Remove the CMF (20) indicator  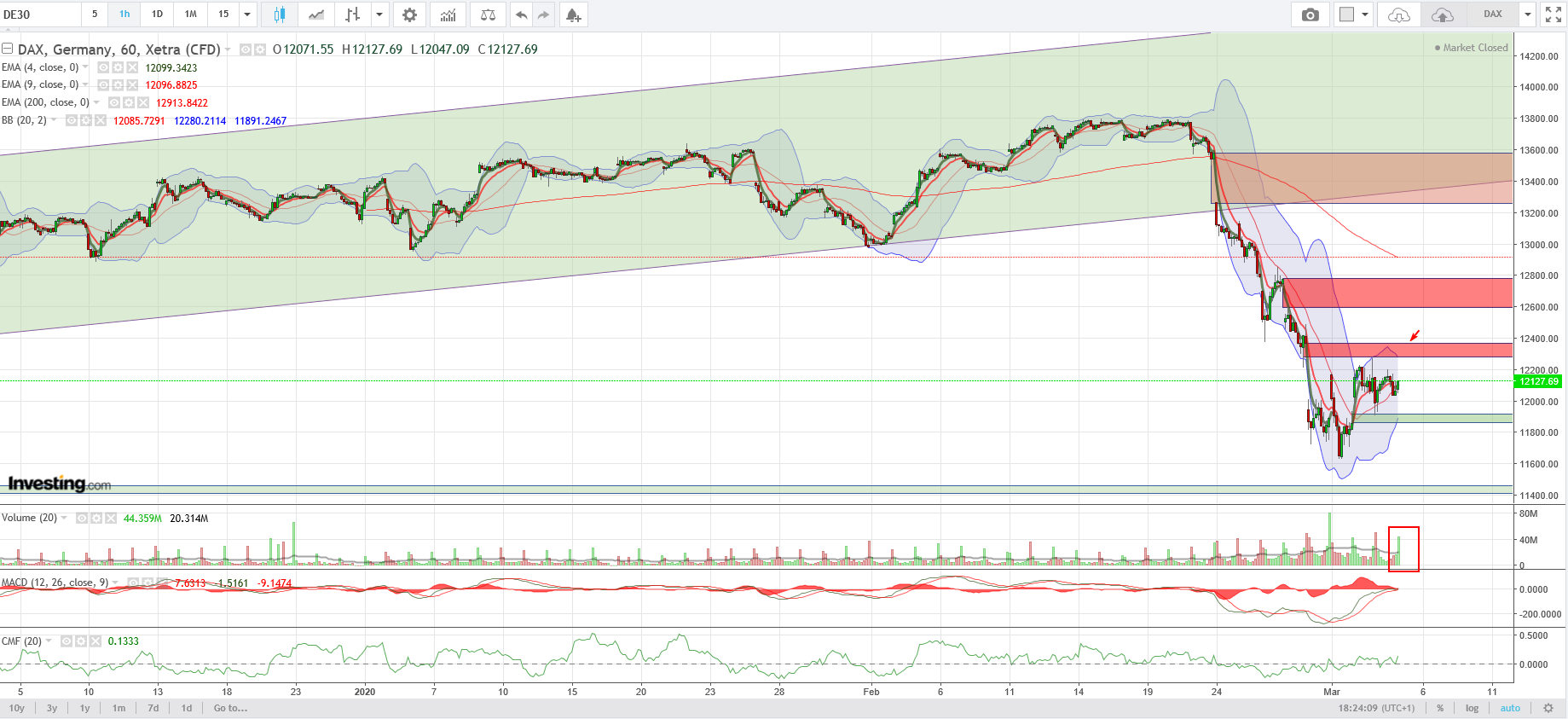click(95, 641)
